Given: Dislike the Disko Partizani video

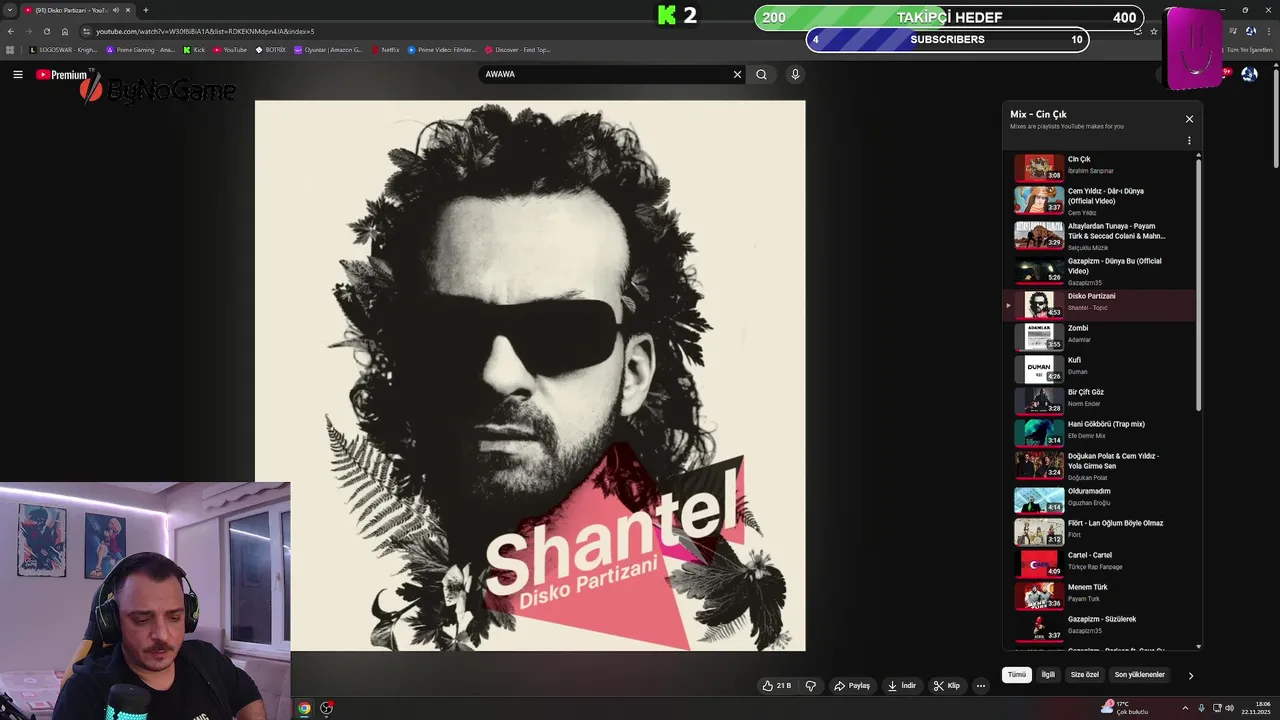Looking at the screenshot, I should click(x=811, y=686).
